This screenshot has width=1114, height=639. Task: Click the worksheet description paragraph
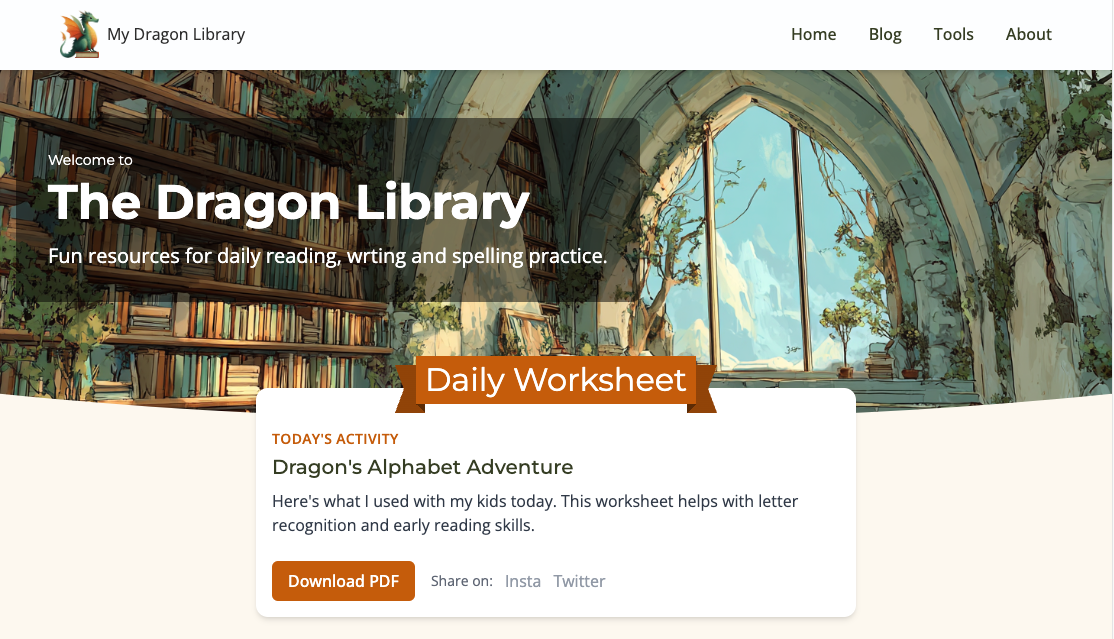point(535,513)
